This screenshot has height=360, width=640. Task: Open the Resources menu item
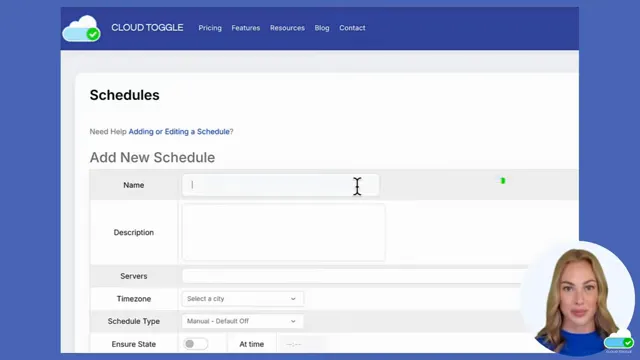[x=287, y=28]
